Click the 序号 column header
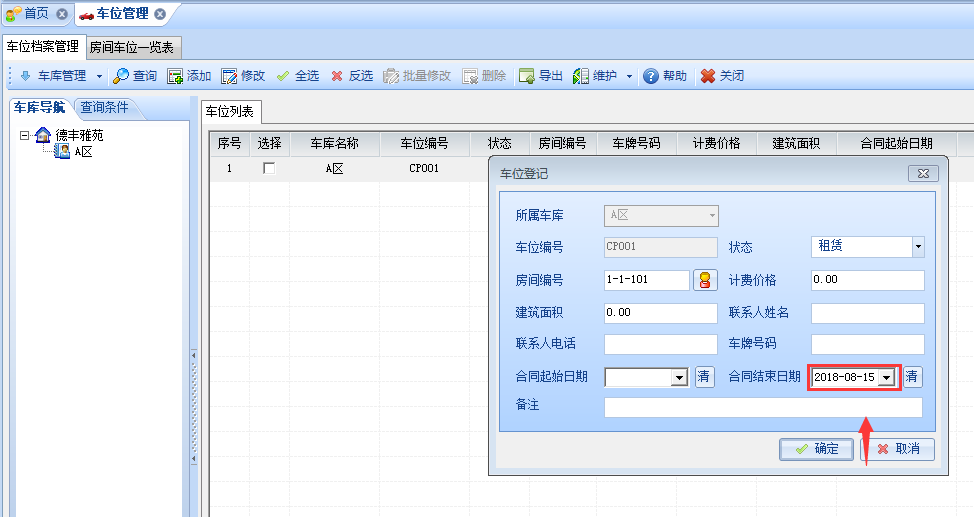The height and width of the screenshot is (517, 974). [x=229, y=144]
